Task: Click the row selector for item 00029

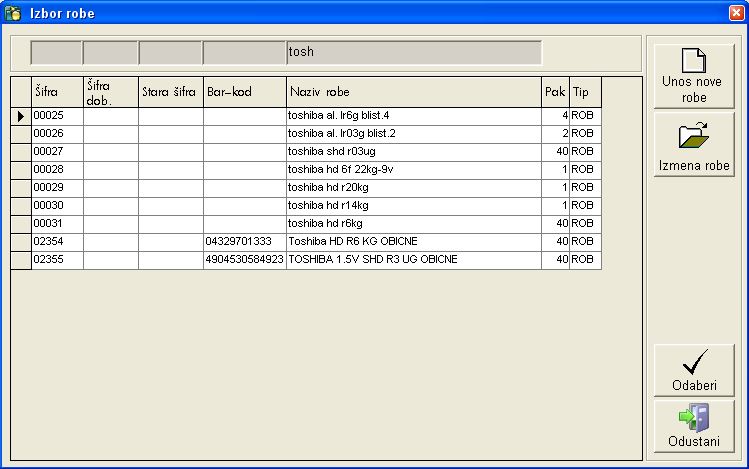Action: pyautogui.click(x=20, y=188)
